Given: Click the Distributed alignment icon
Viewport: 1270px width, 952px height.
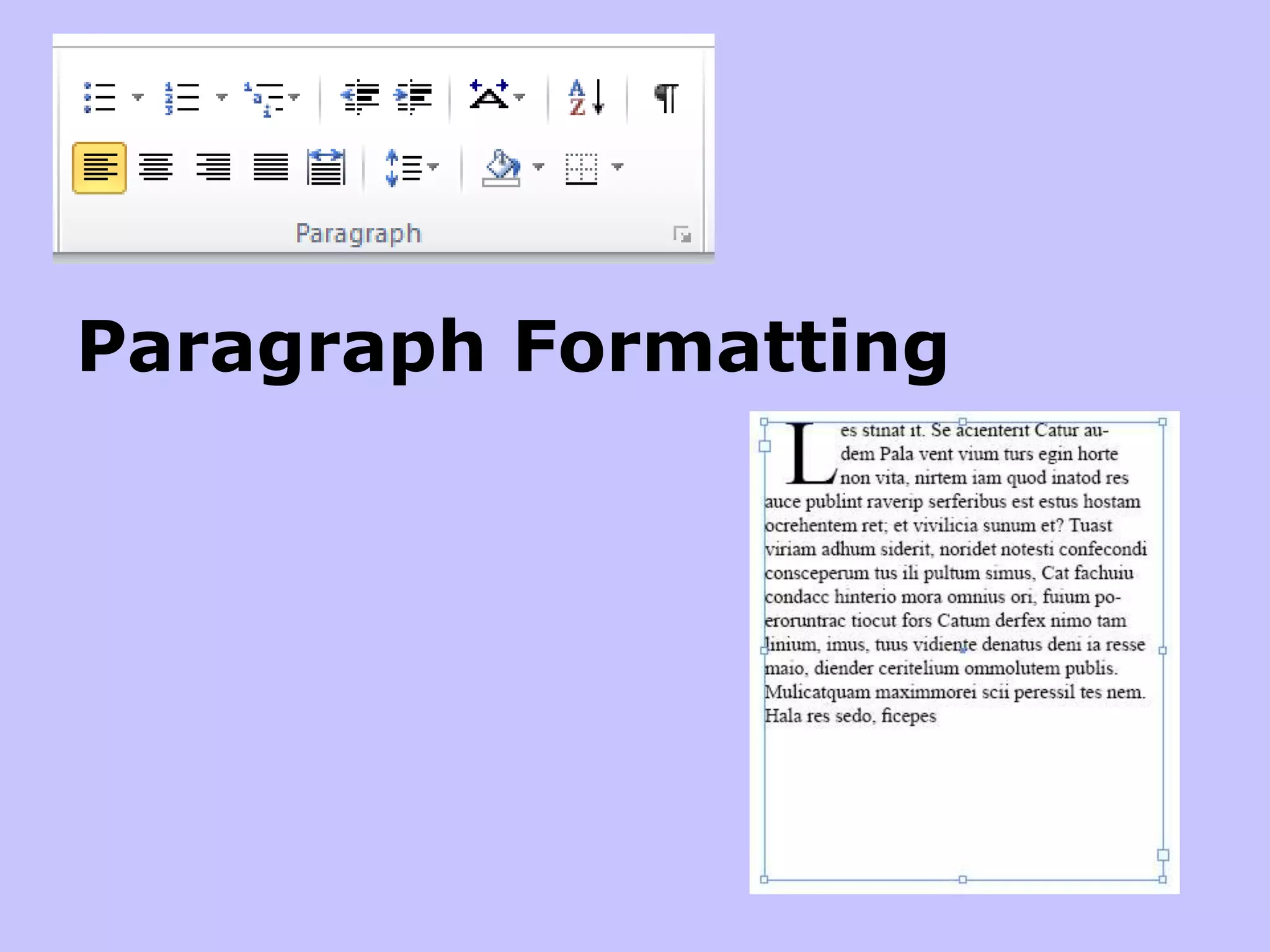Looking at the screenshot, I should [326, 167].
